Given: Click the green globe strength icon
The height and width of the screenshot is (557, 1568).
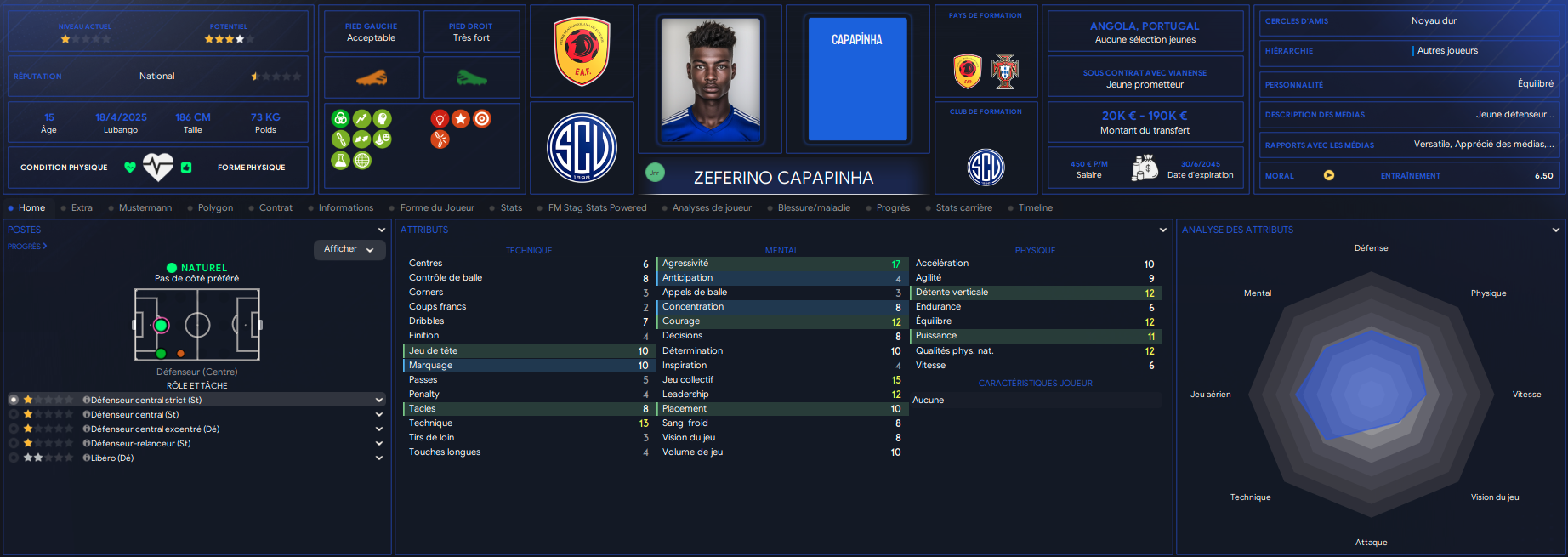Looking at the screenshot, I should pos(362,160).
